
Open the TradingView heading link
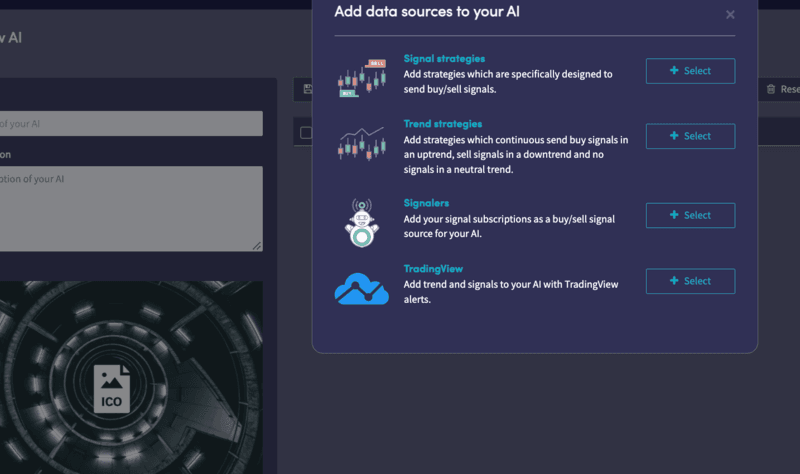pos(433,269)
